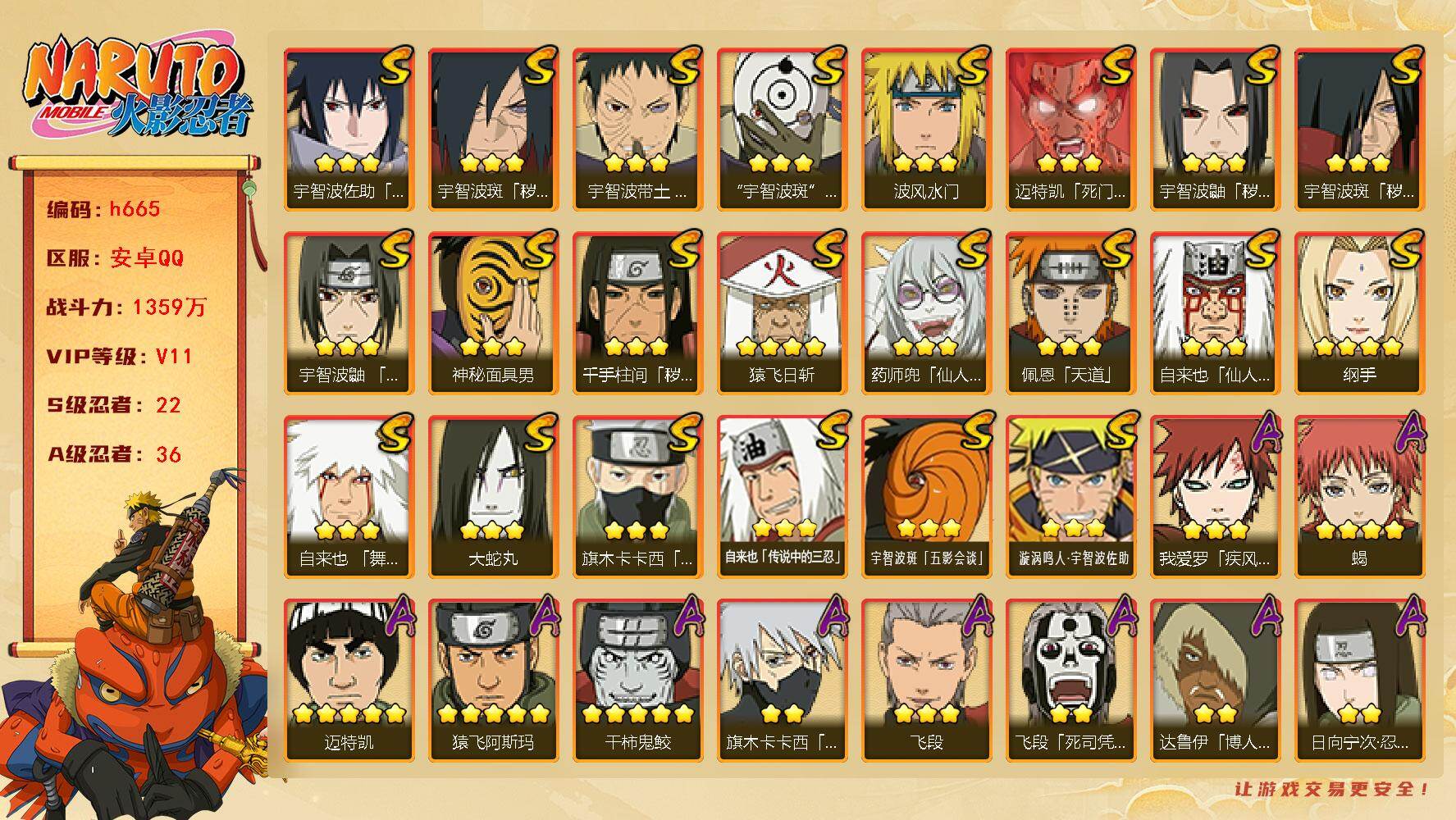Viewport: 1456px width, 820px height.
Task: Click the 漩涡鸣人·宇智波佐助 card
Action: 1070,497
